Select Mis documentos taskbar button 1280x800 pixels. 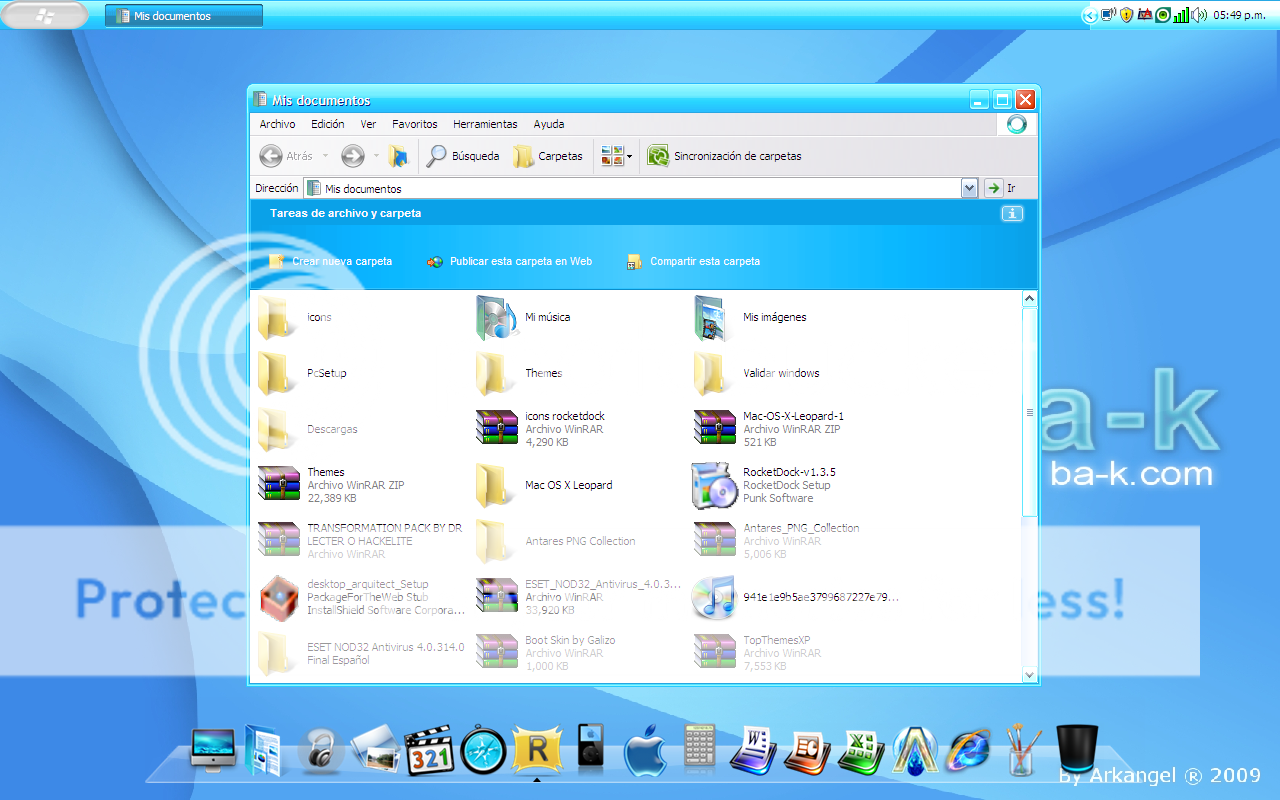tap(184, 16)
